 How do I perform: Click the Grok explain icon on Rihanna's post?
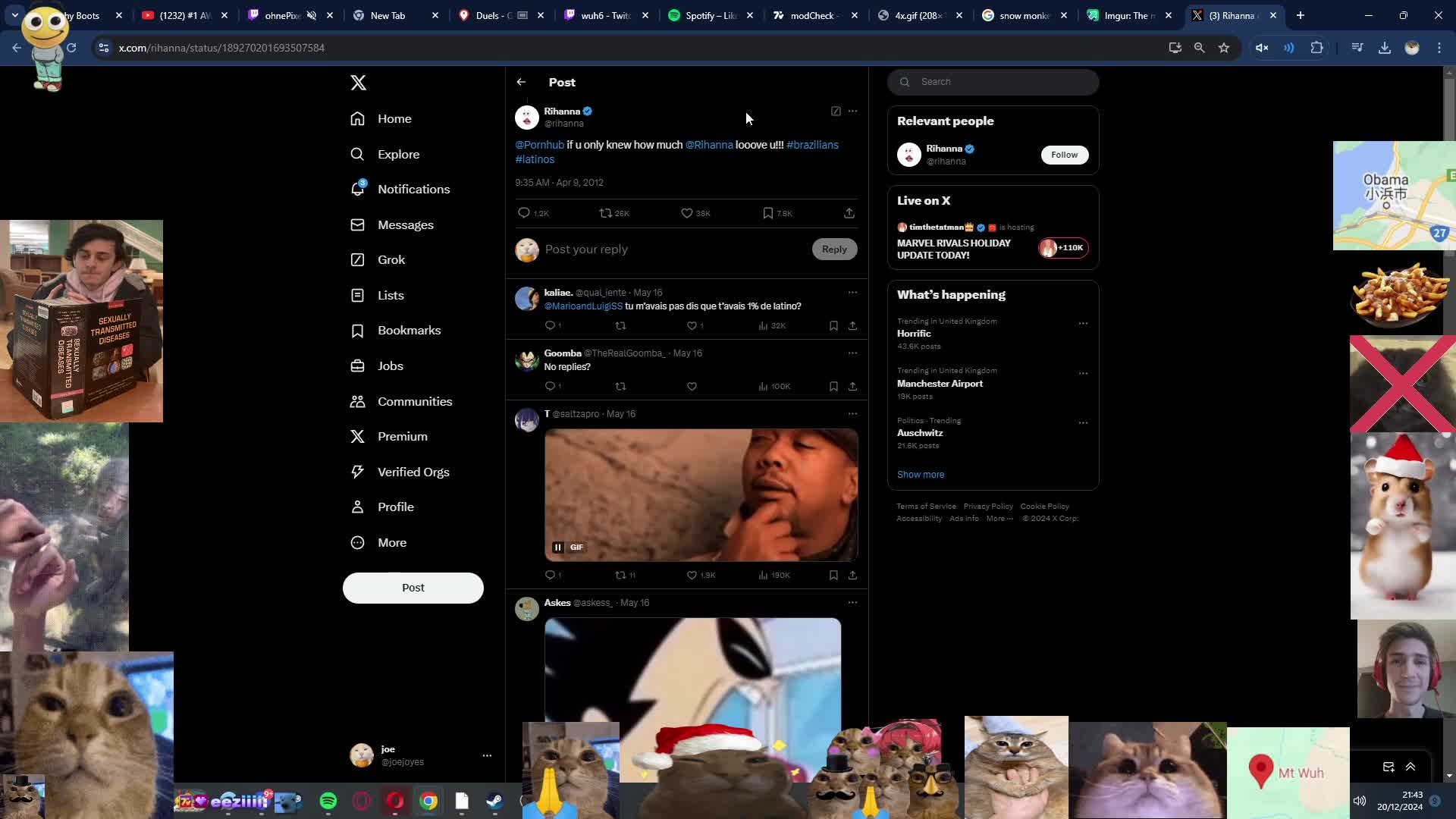(x=836, y=111)
